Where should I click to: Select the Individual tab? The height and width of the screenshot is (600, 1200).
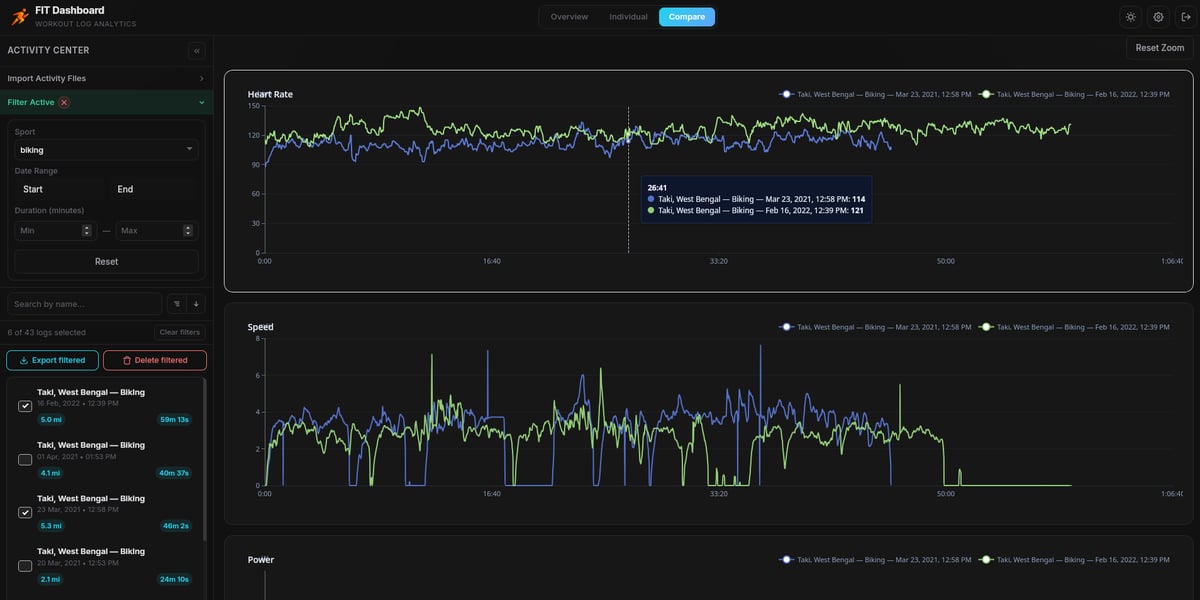tap(628, 16)
